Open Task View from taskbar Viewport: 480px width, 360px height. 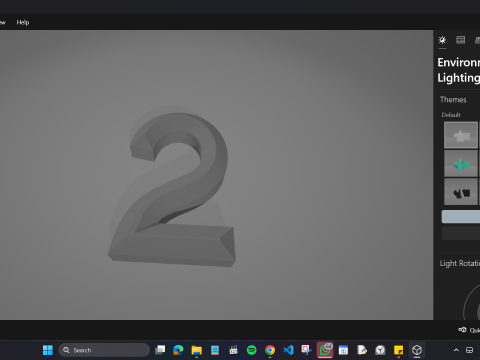tap(160, 350)
